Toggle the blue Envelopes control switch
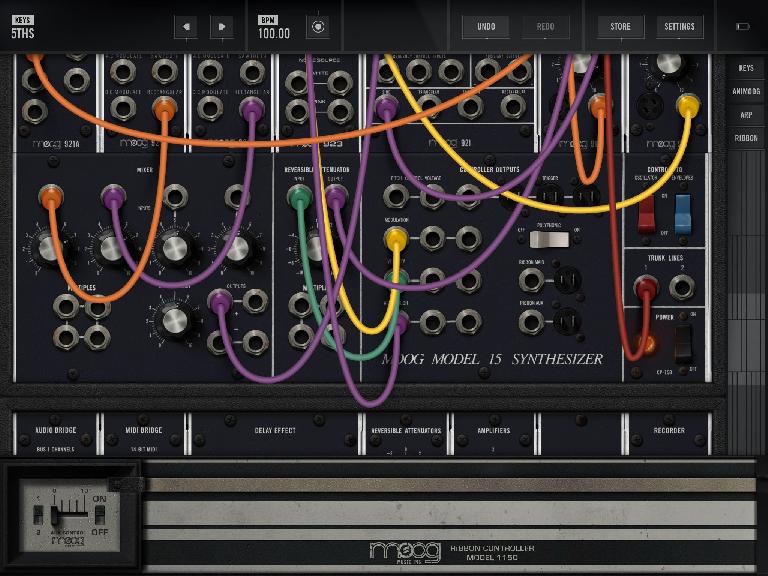768x576 pixels. click(683, 214)
